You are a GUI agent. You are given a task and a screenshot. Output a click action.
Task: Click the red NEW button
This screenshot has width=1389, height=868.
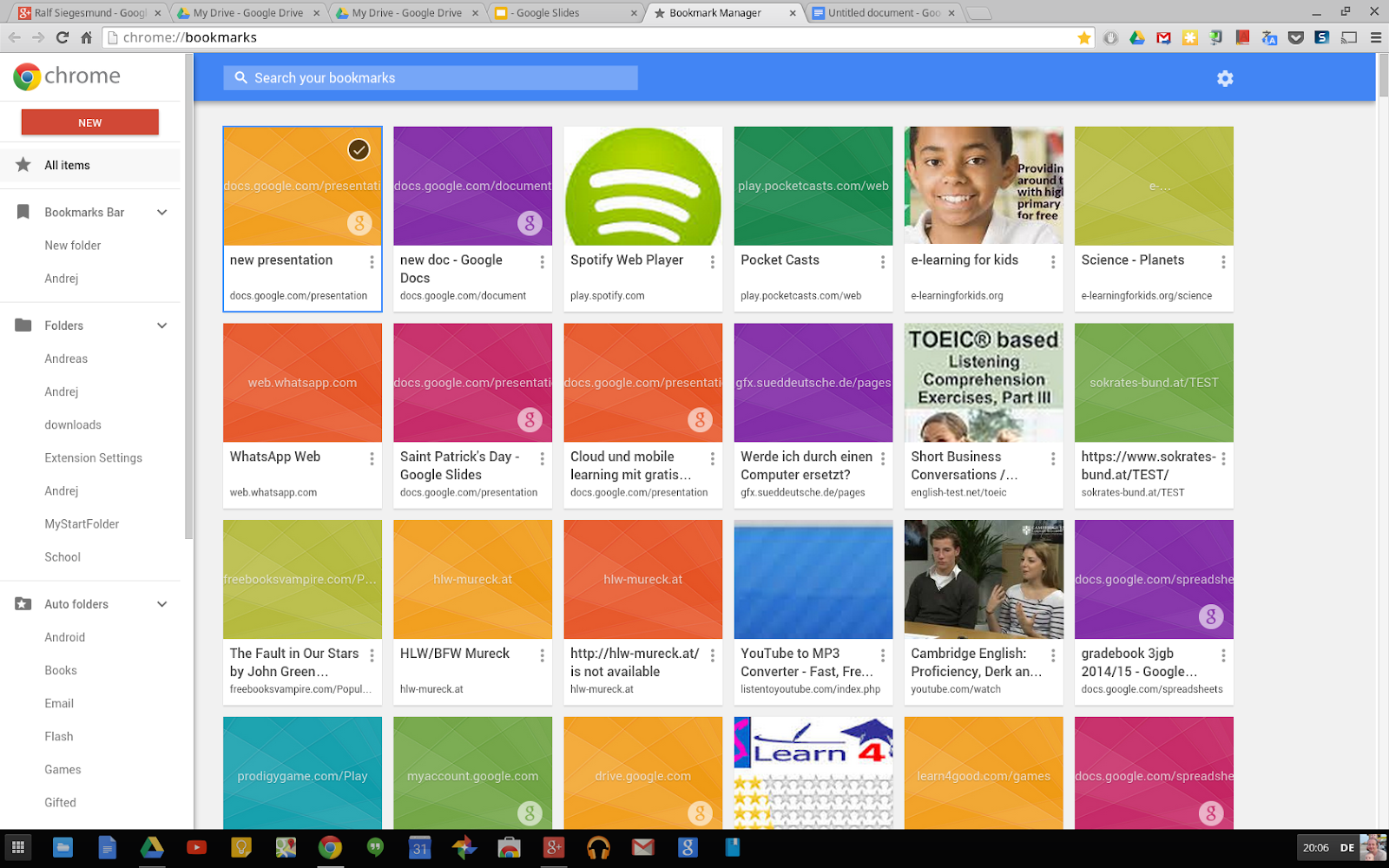pos(89,122)
